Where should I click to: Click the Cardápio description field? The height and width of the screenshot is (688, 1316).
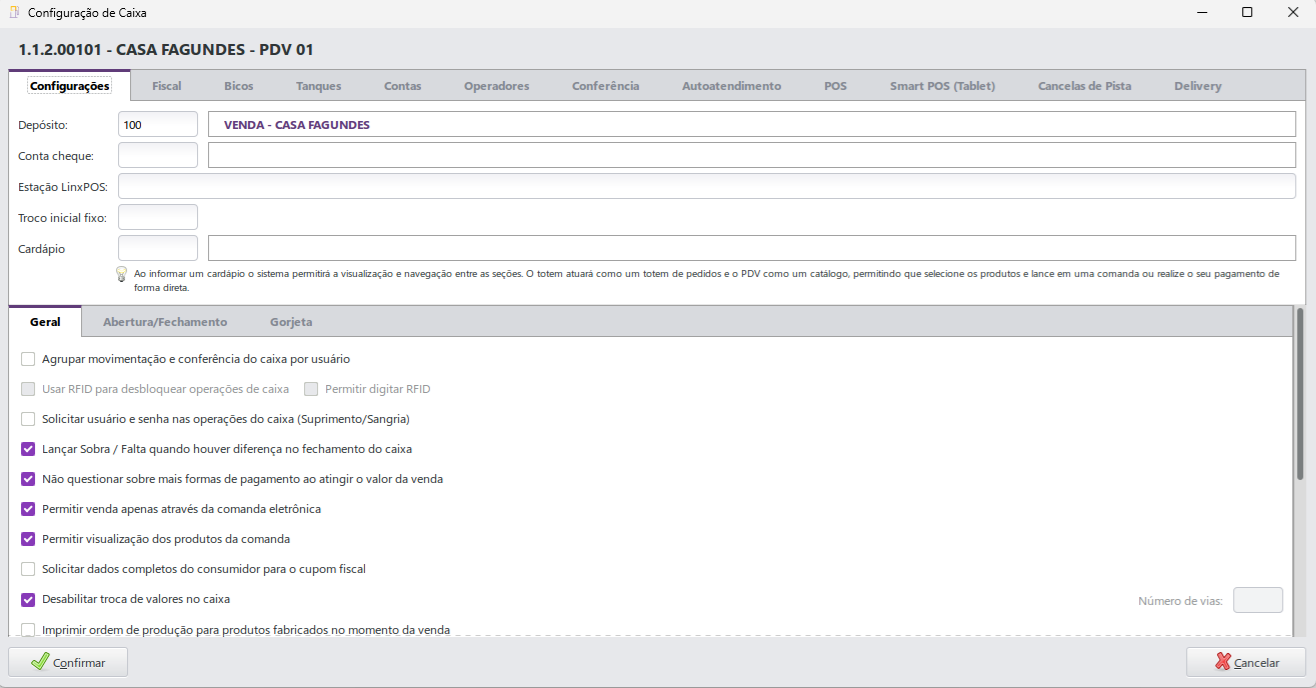tap(752, 248)
